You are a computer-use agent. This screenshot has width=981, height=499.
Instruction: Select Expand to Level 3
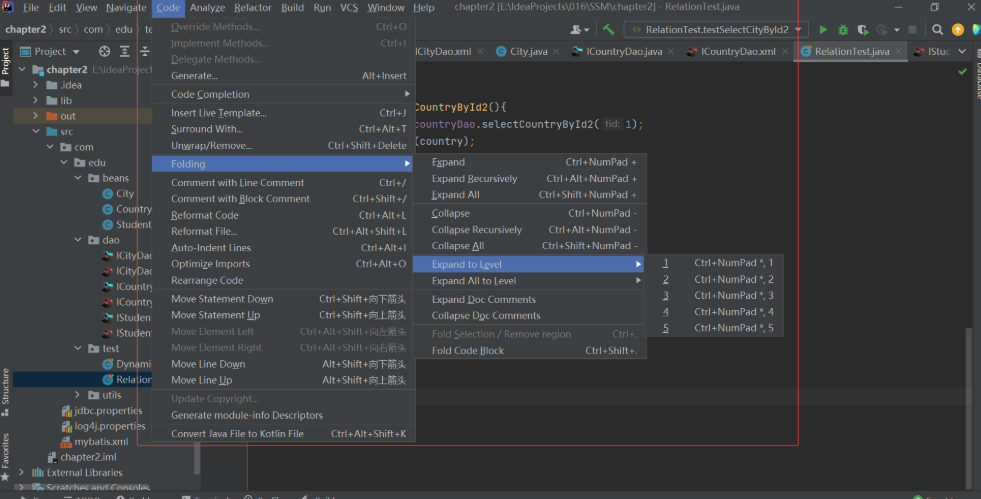714,295
